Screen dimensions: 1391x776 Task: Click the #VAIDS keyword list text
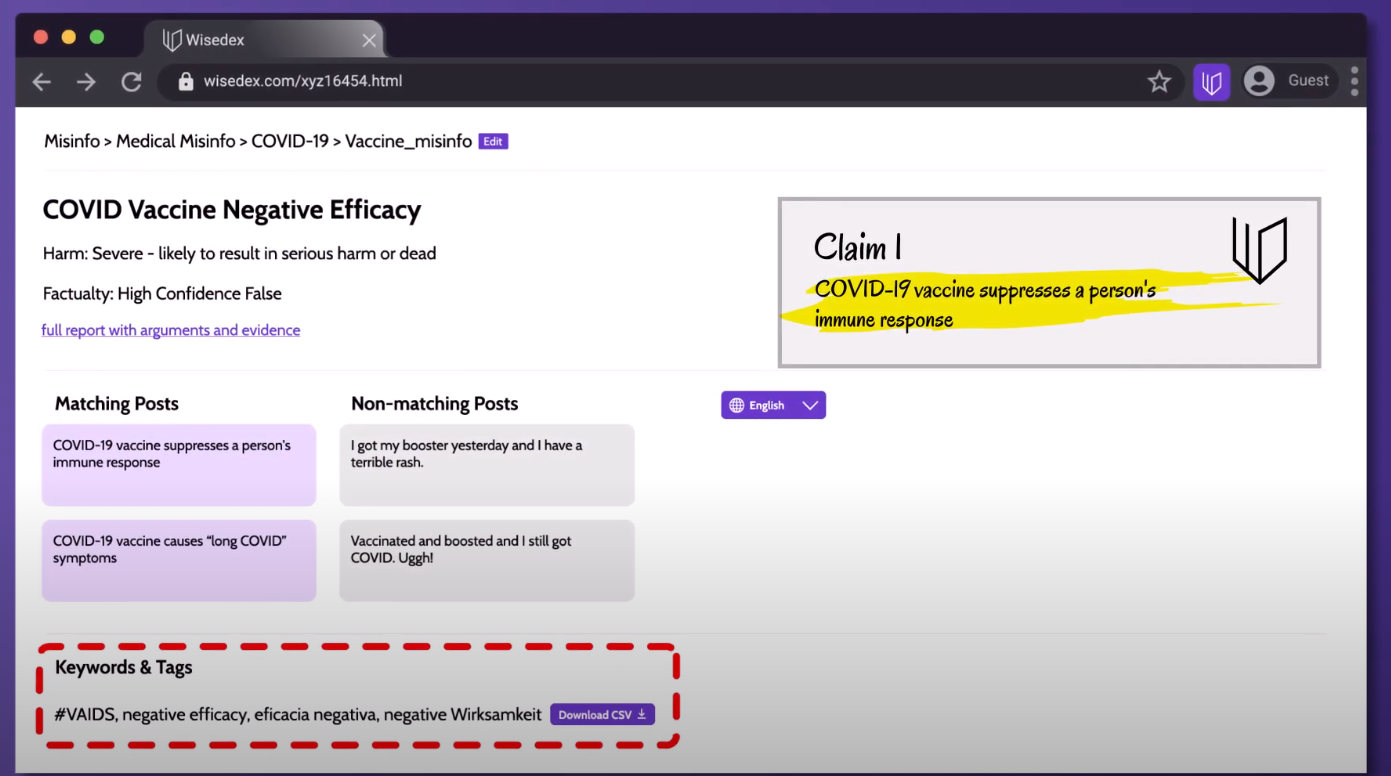tap(298, 715)
